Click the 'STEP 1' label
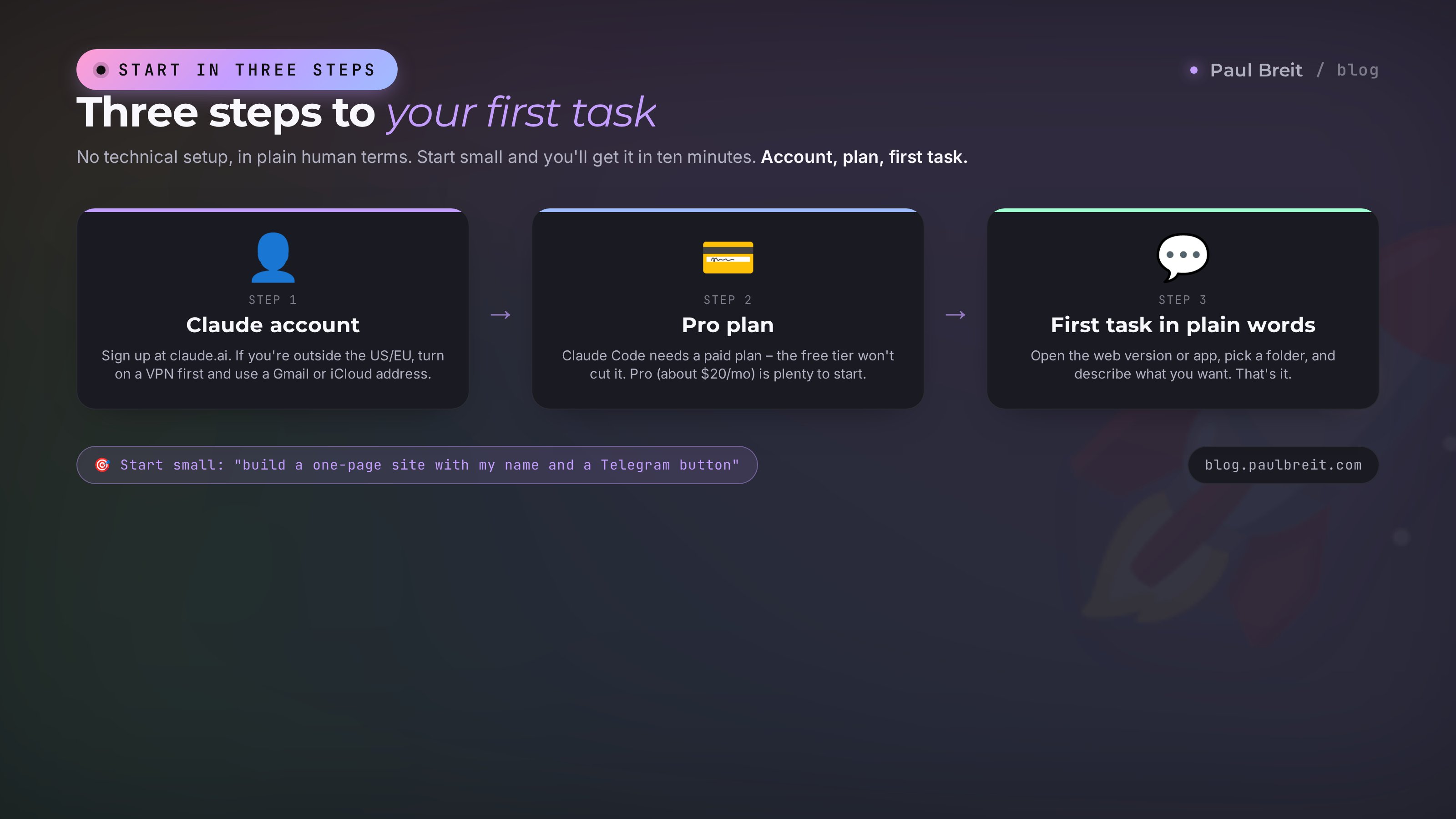This screenshot has width=1456, height=819. pyautogui.click(x=273, y=299)
